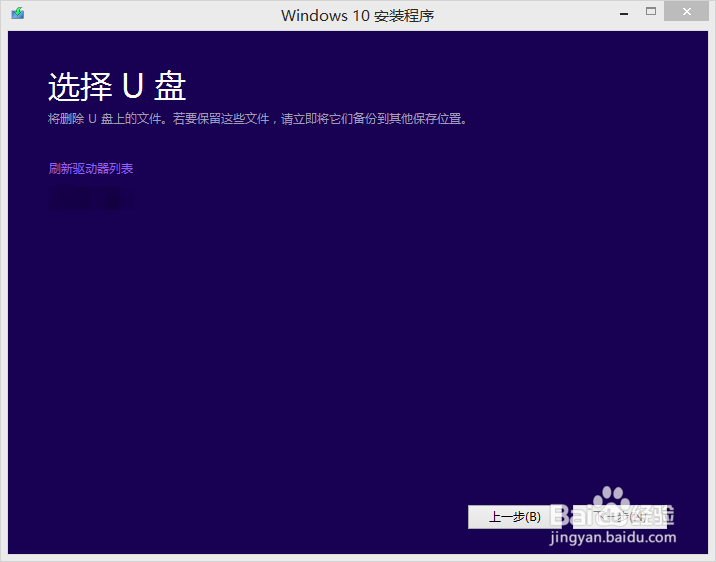Image resolution: width=716 pixels, height=562 pixels.
Task: Select the blurred drive entry under refresh link
Action: tap(91, 199)
